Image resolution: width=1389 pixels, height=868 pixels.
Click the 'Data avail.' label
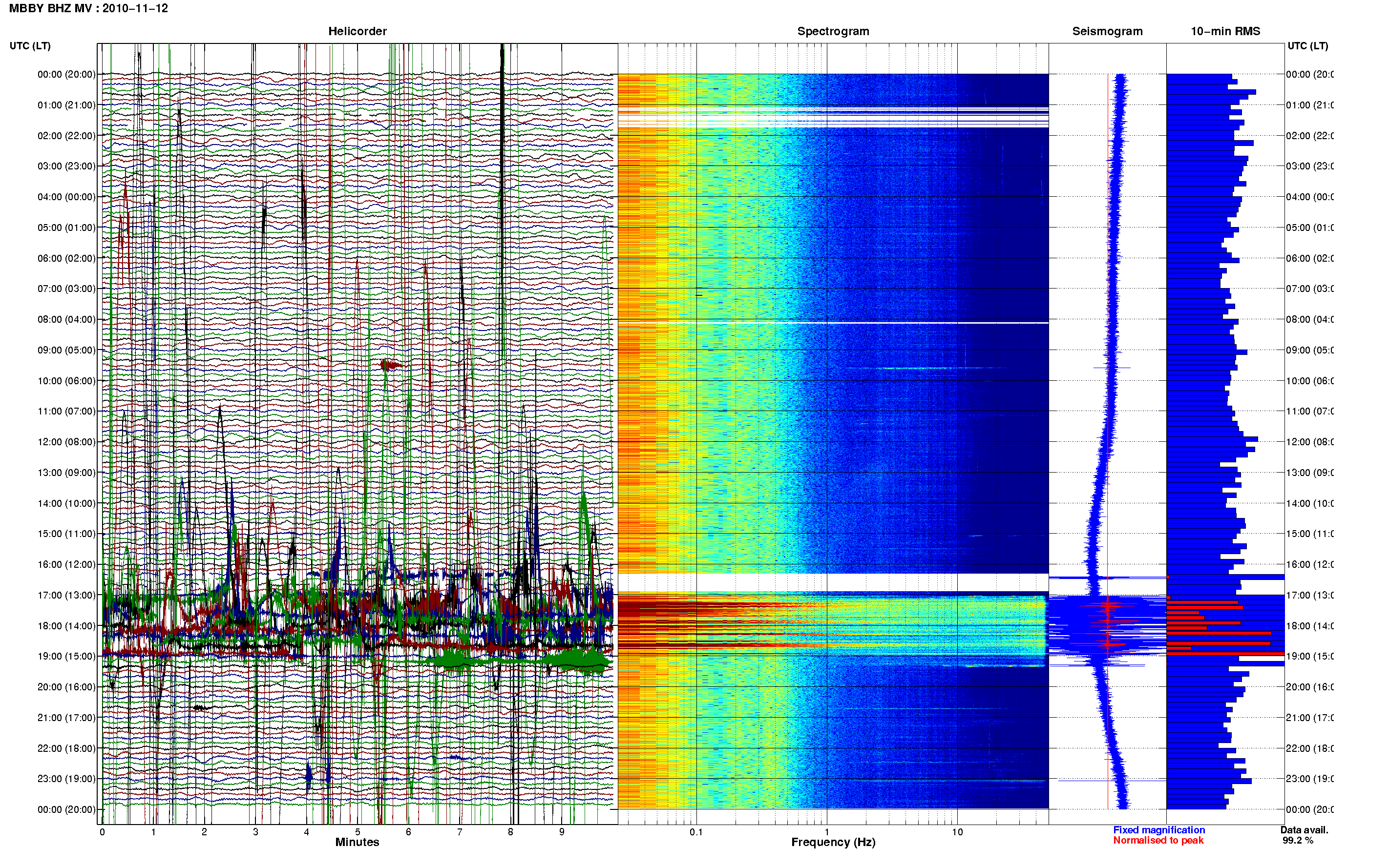click(x=1304, y=830)
